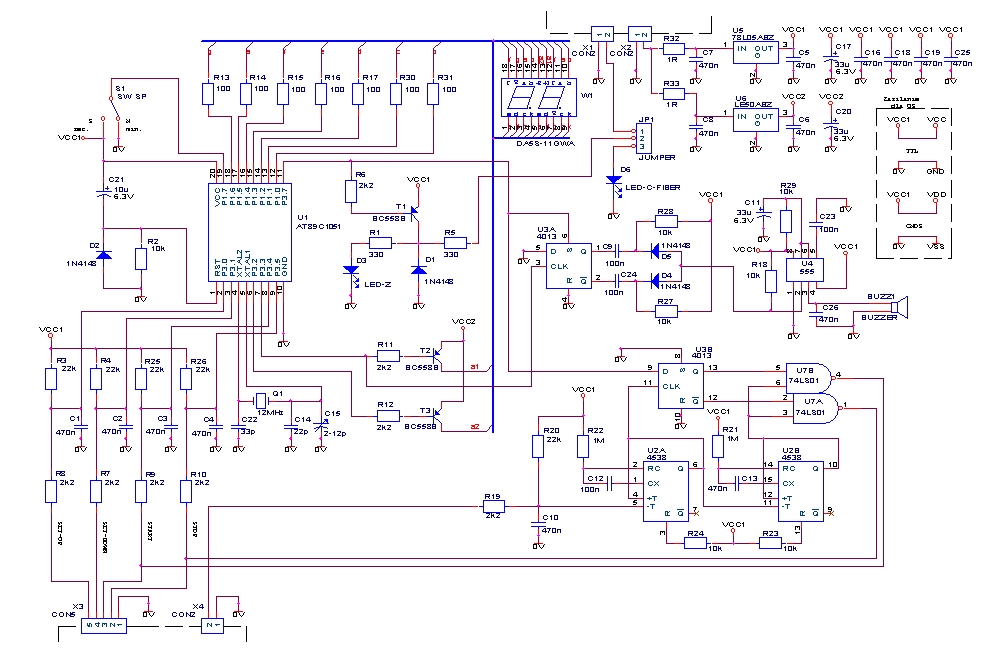Click the X2 two-pin connector block
988x657 pixels.
coord(640,34)
